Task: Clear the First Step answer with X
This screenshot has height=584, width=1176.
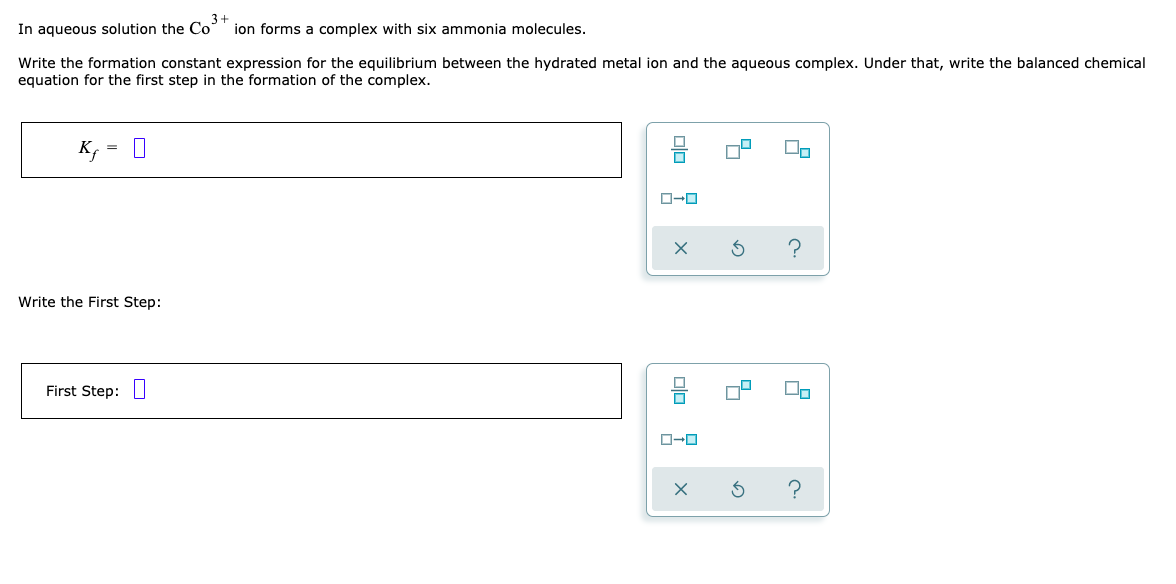Action: point(681,489)
